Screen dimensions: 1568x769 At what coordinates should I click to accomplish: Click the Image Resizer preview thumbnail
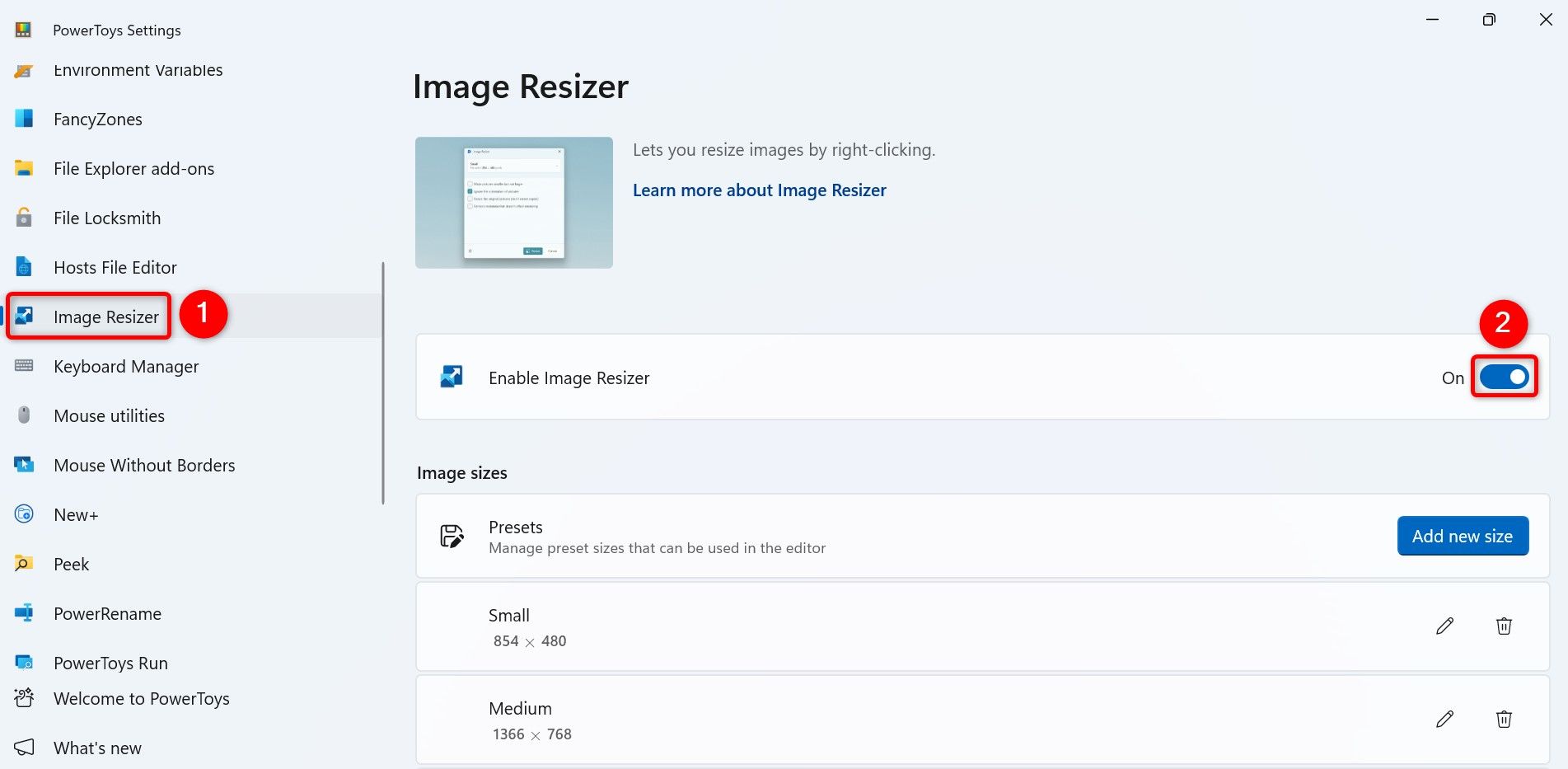coord(513,201)
